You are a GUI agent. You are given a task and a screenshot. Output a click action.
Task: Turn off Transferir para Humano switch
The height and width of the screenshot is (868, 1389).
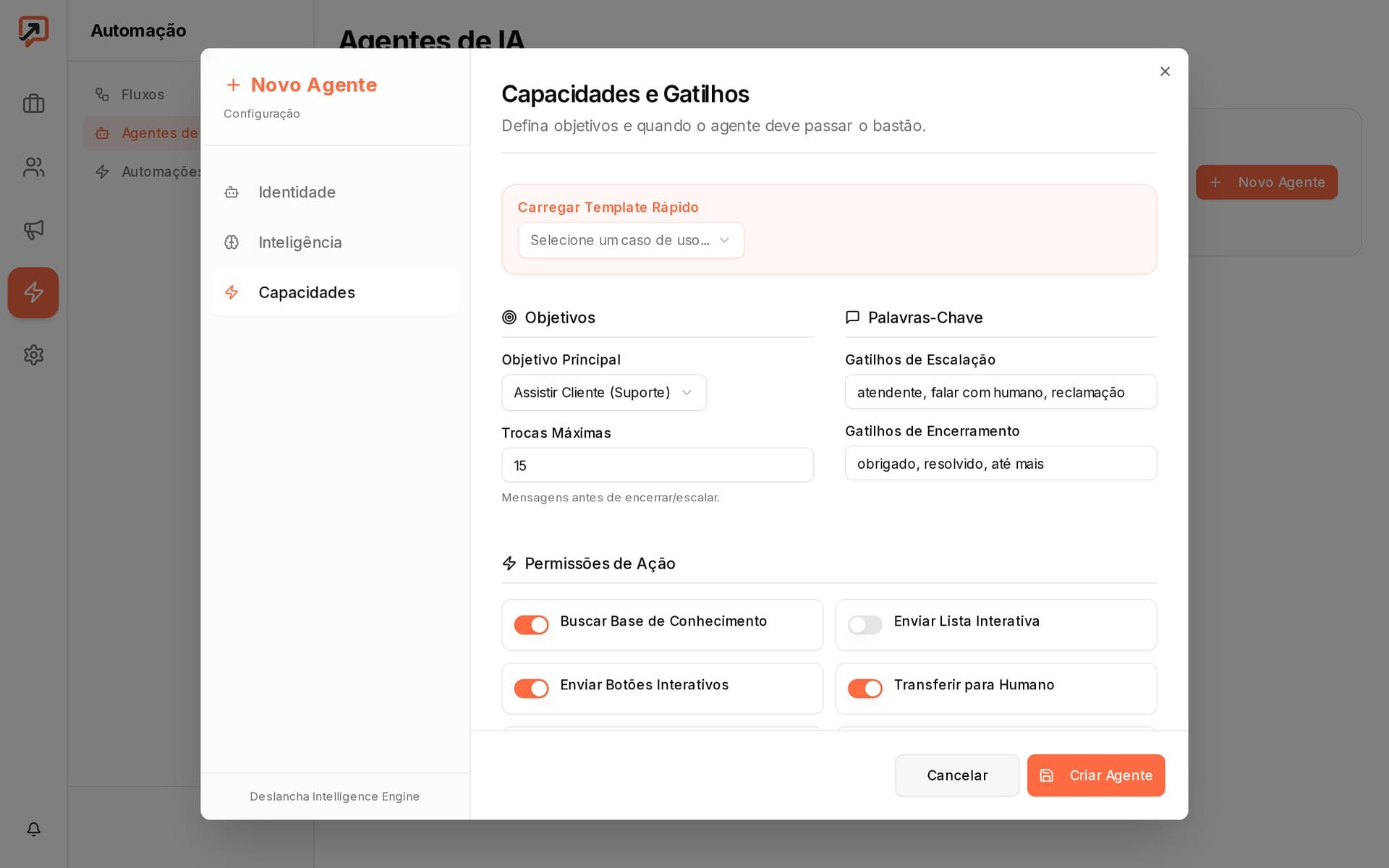865,689
